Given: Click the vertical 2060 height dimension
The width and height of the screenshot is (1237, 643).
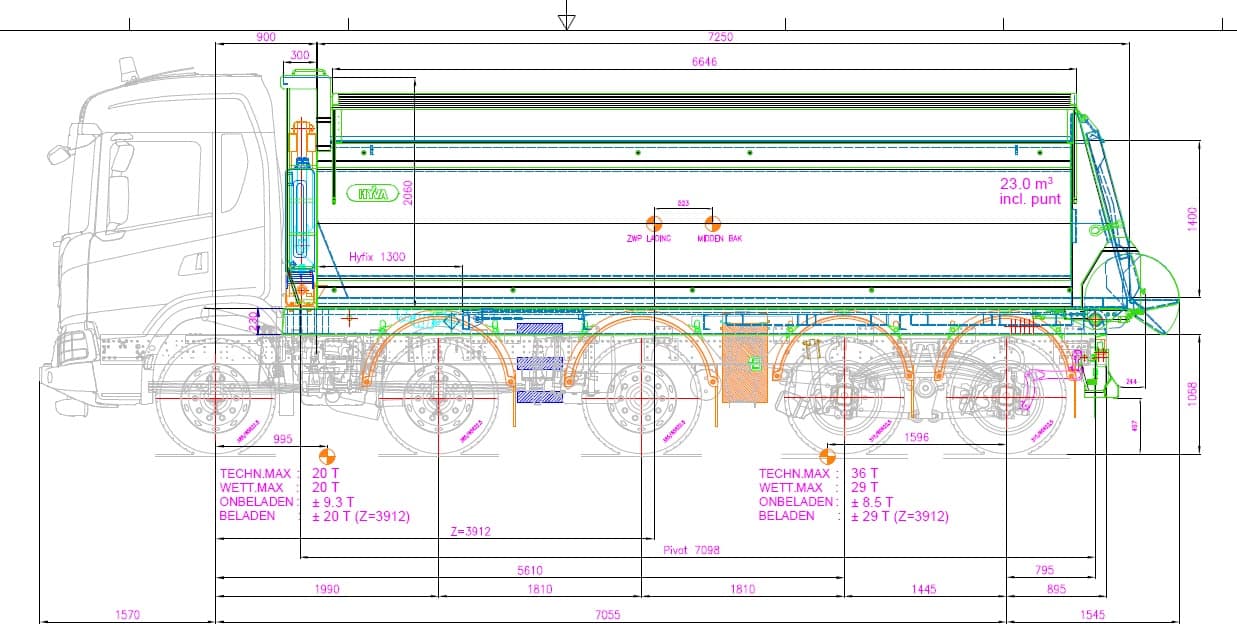Looking at the screenshot, I should click(x=408, y=192).
